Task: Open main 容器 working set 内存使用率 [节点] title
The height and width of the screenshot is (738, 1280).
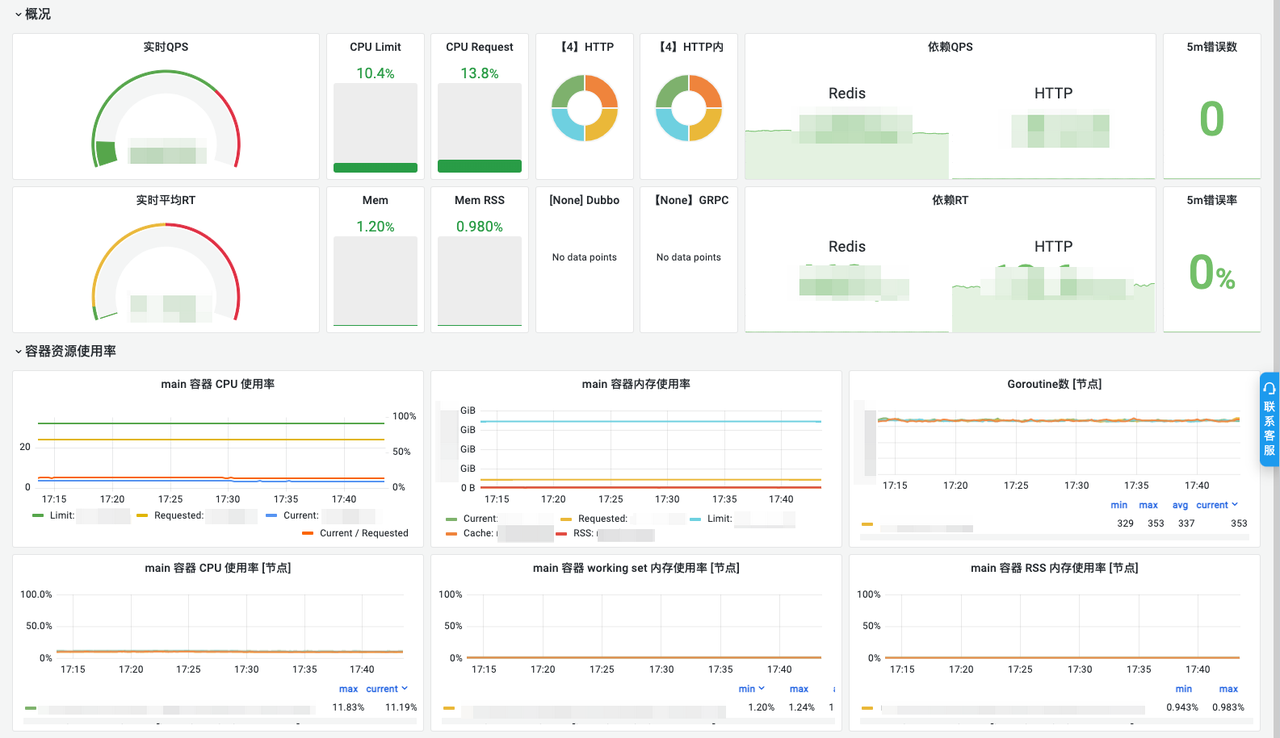Action: point(636,568)
